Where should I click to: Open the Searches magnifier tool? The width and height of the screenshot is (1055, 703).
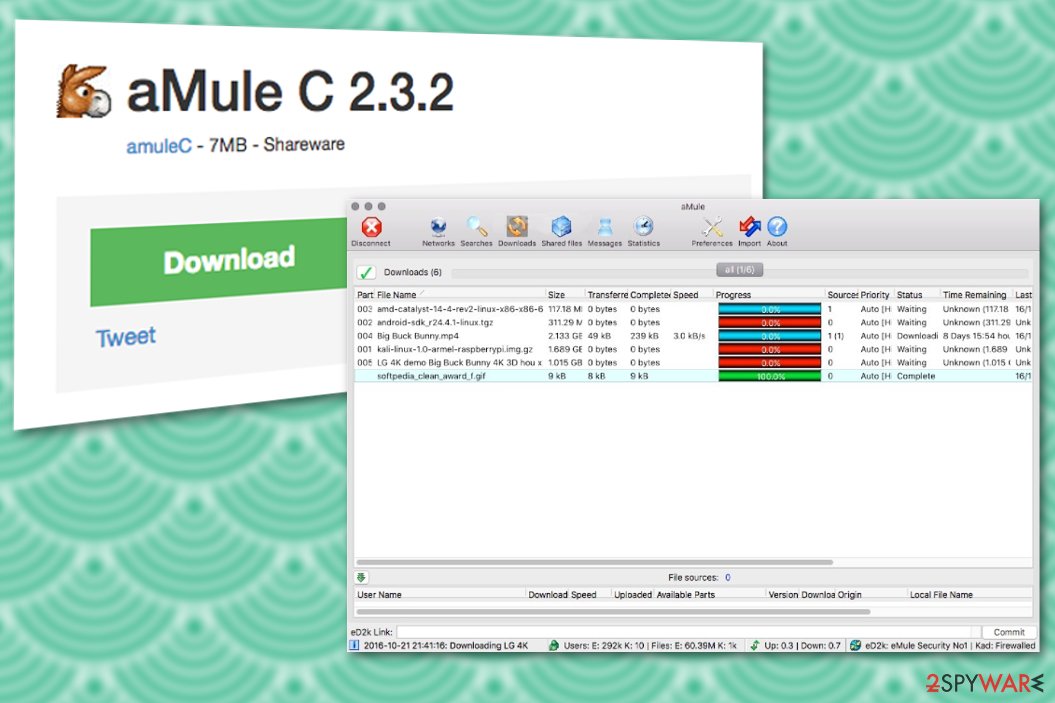click(476, 231)
